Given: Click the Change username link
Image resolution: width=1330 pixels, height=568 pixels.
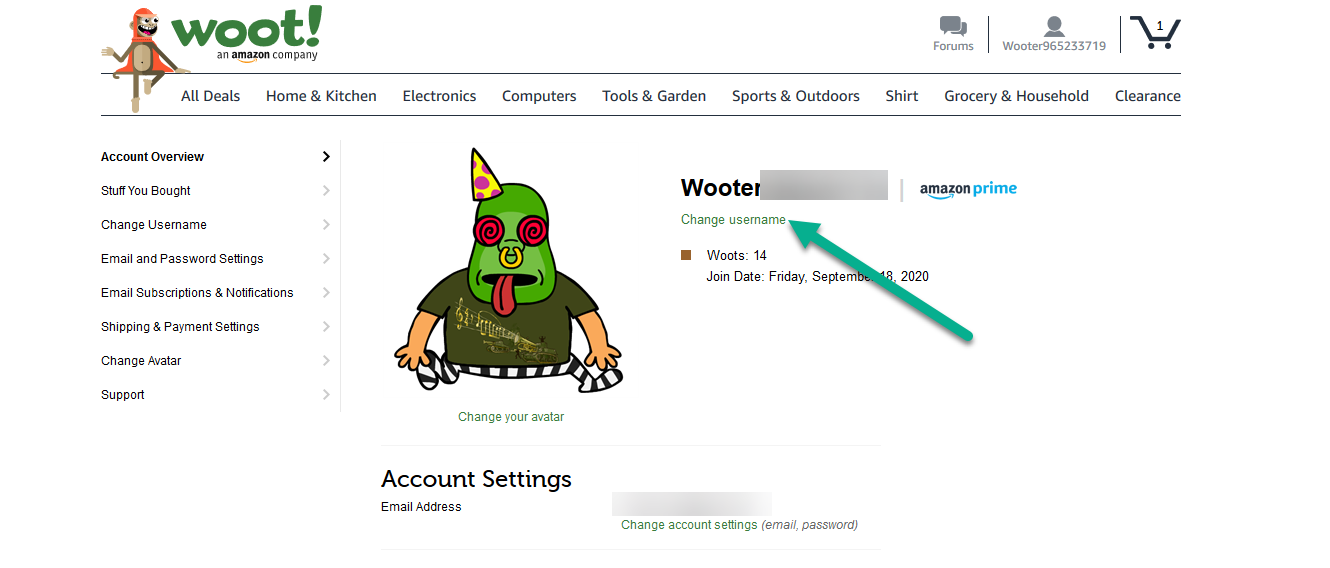Looking at the screenshot, I should 733,220.
